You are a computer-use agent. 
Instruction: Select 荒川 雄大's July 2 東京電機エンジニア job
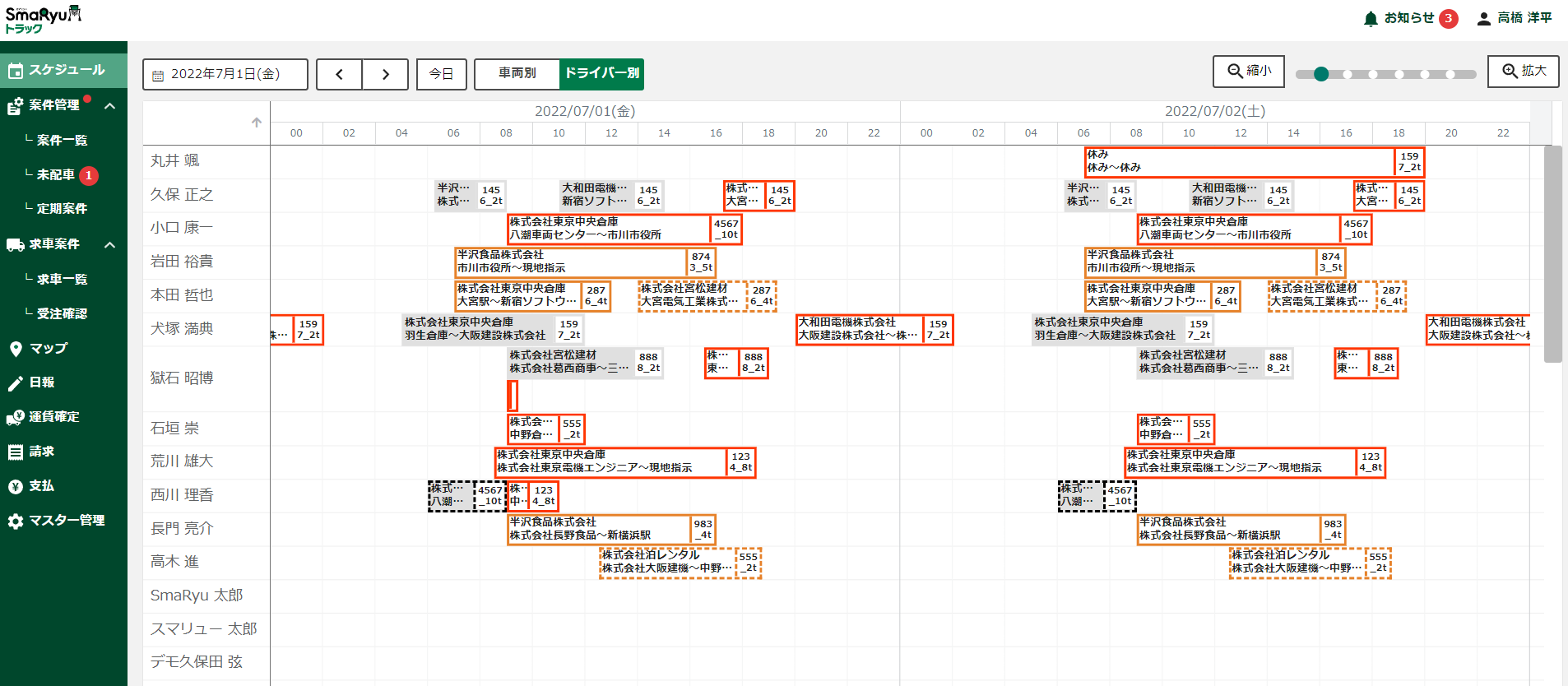[x=1255, y=462]
